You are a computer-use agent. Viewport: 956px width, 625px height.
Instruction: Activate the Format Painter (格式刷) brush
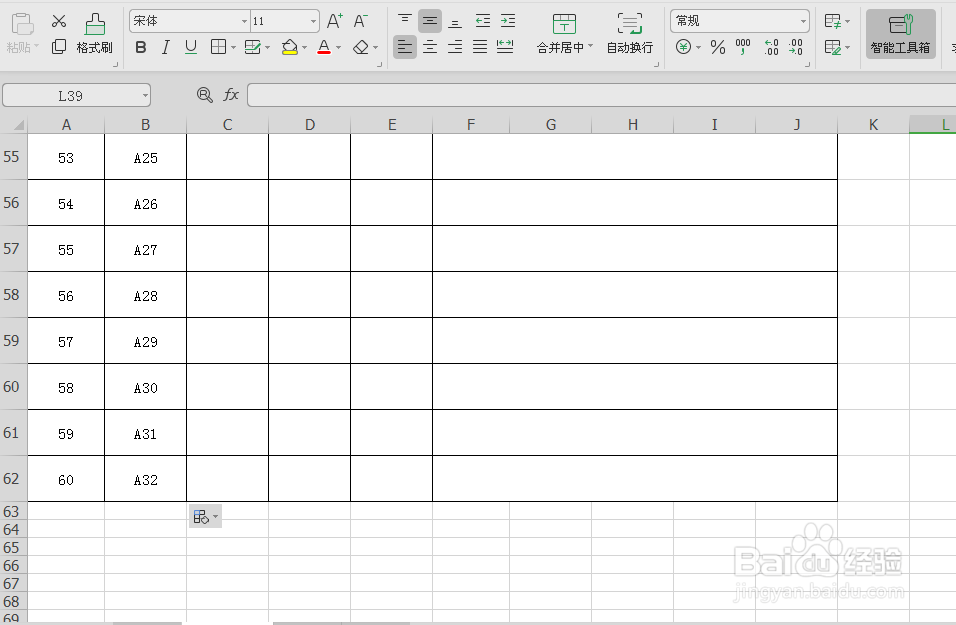[95, 34]
